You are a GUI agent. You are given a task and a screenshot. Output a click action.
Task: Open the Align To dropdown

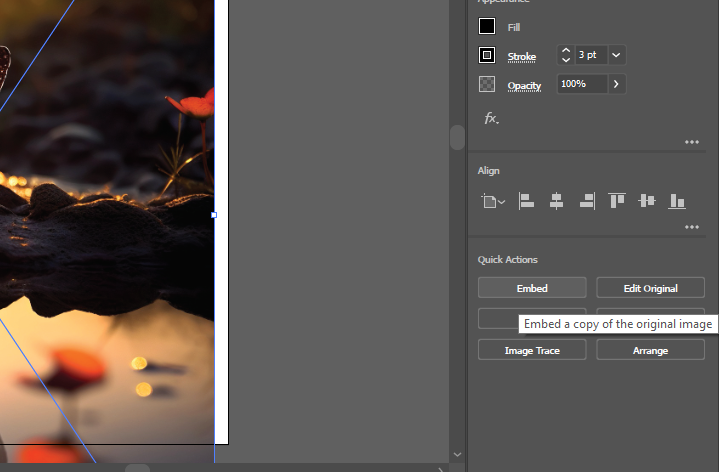coord(493,201)
